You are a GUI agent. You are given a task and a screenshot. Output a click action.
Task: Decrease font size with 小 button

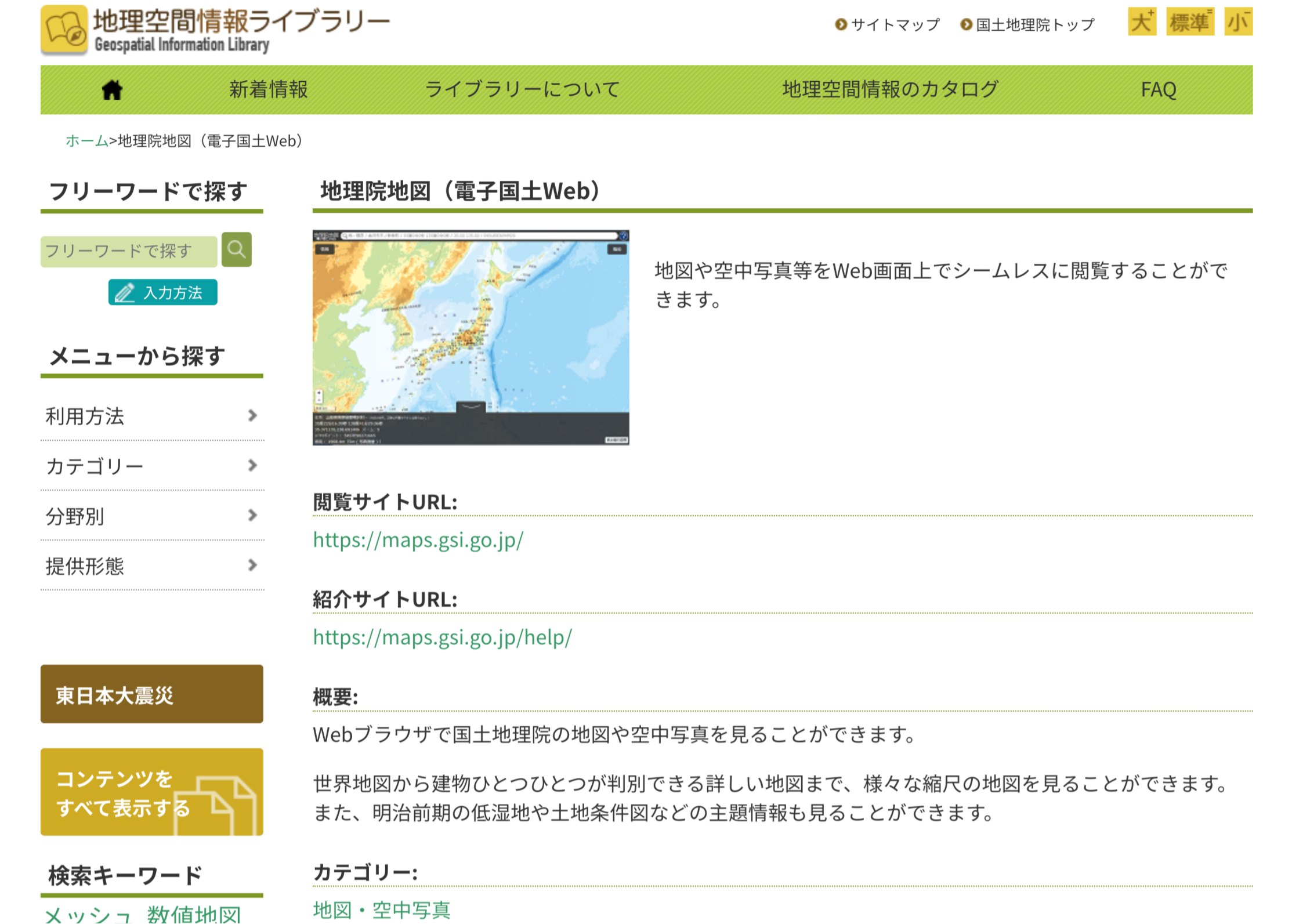(1238, 23)
